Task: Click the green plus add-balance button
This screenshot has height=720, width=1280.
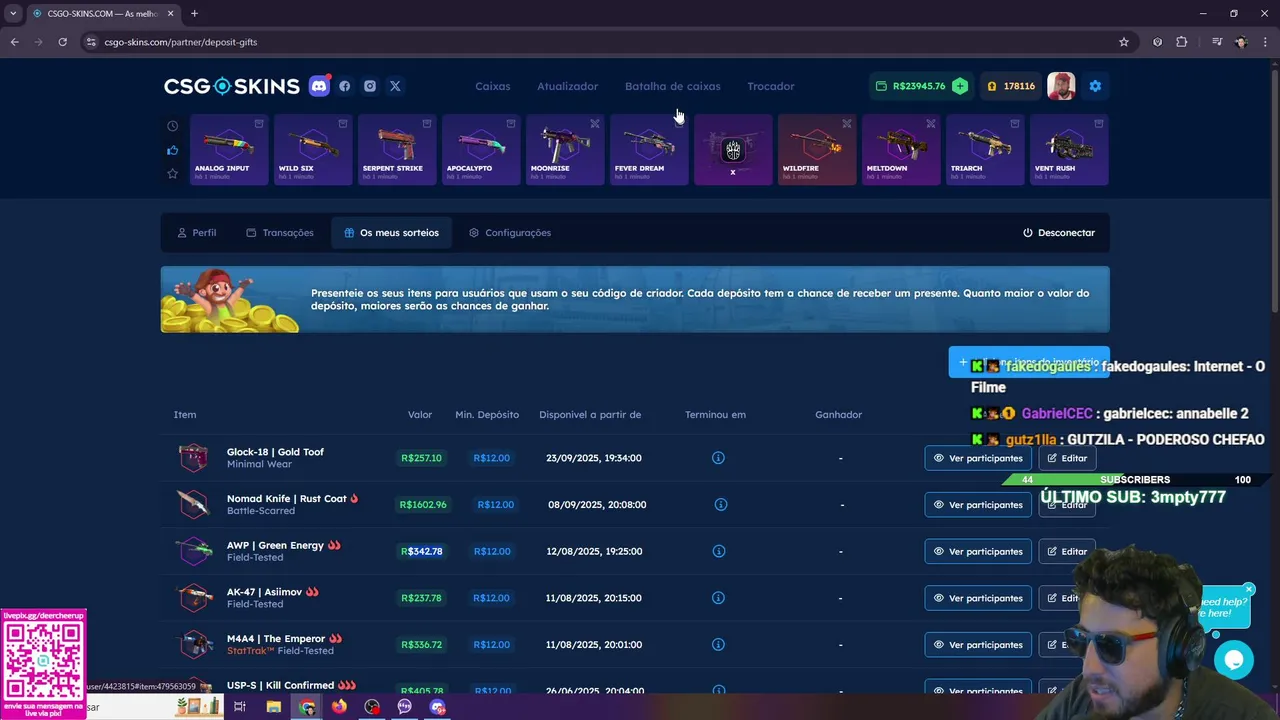Action: point(960,86)
